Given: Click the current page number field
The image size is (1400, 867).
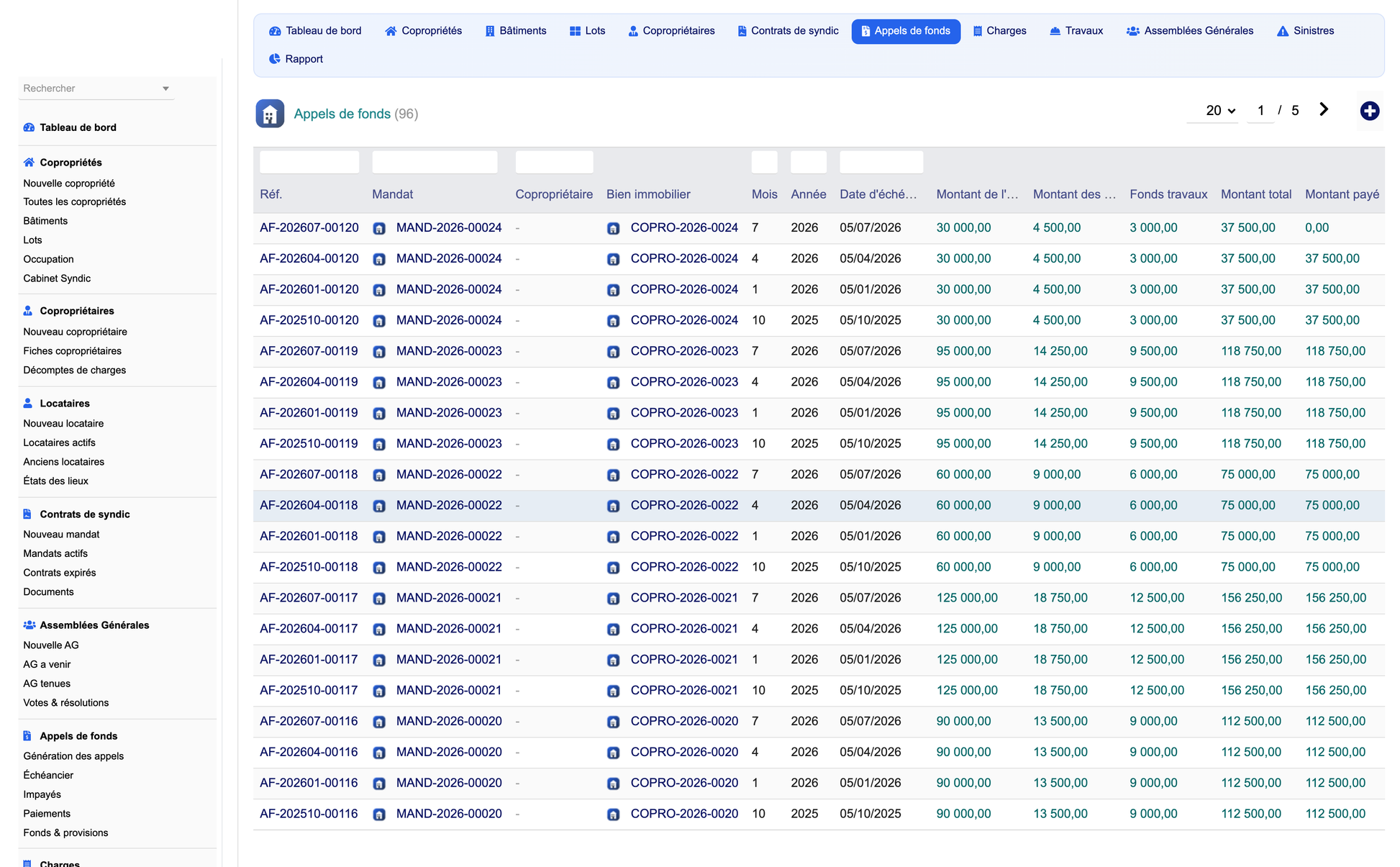Looking at the screenshot, I should pyautogui.click(x=1260, y=110).
